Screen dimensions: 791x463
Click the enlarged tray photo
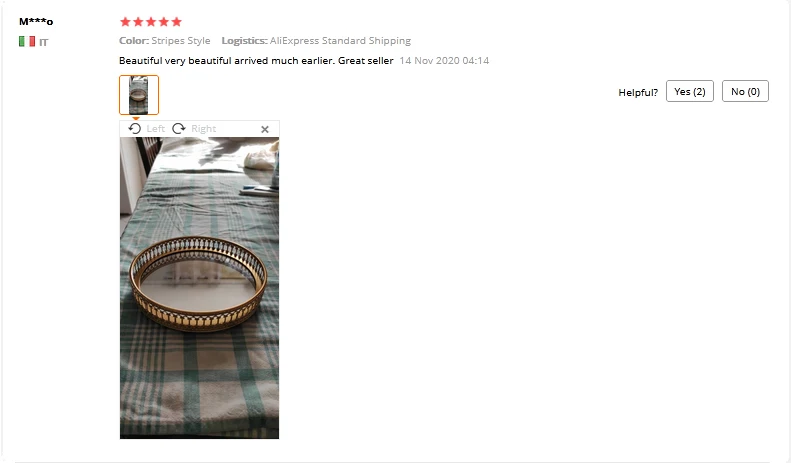click(x=199, y=288)
